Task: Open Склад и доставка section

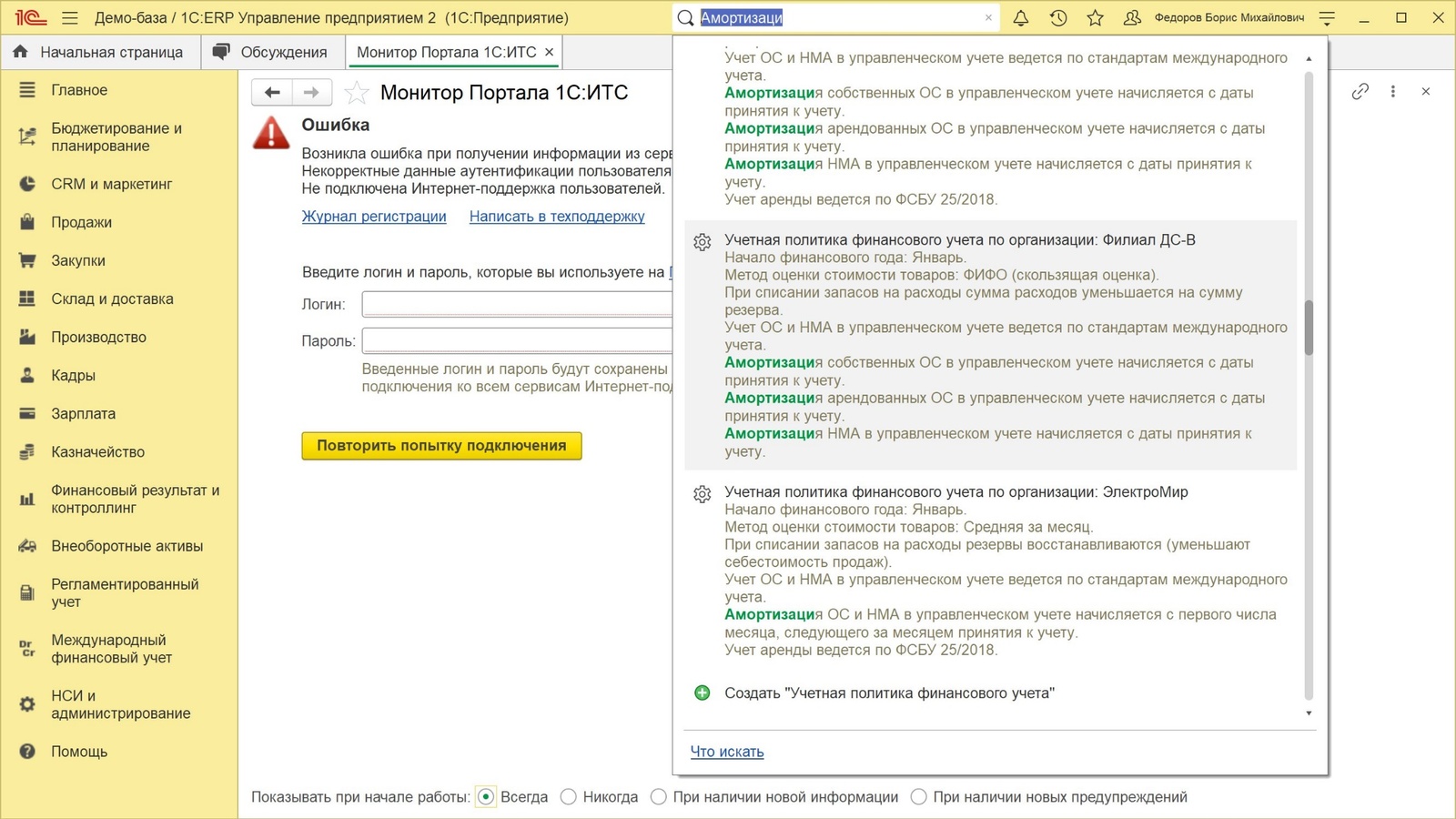Action: coord(119,298)
